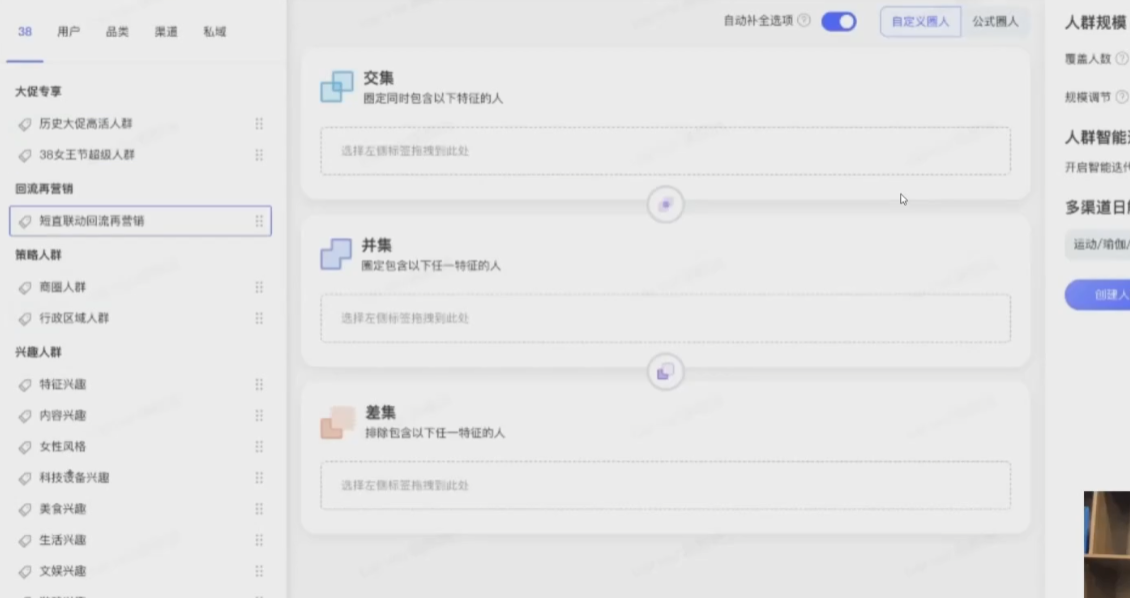Switch to 公式圈人 mode
The height and width of the screenshot is (598, 1130).
[x=995, y=21]
